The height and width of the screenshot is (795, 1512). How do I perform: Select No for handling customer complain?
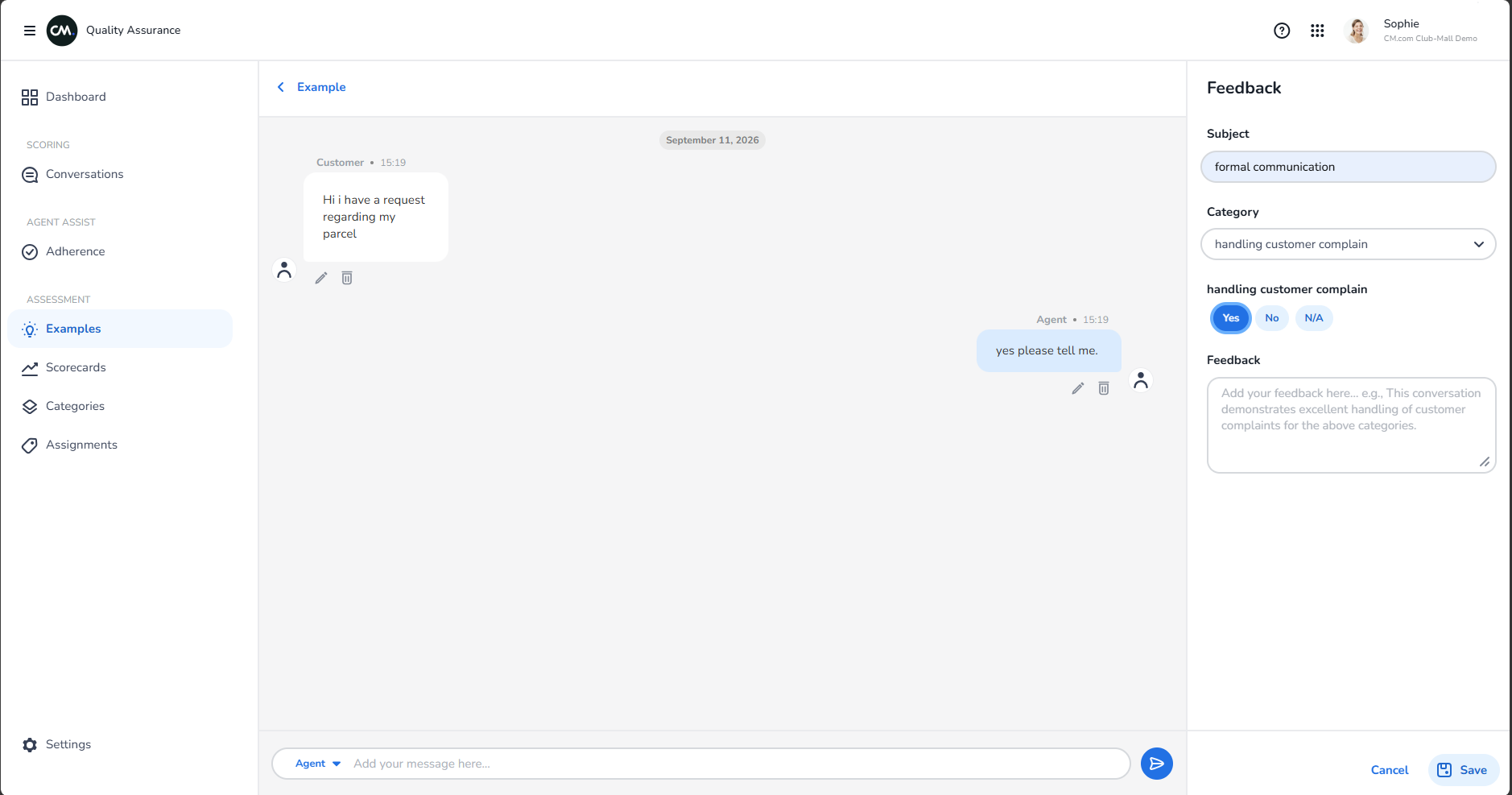[1272, 318]
